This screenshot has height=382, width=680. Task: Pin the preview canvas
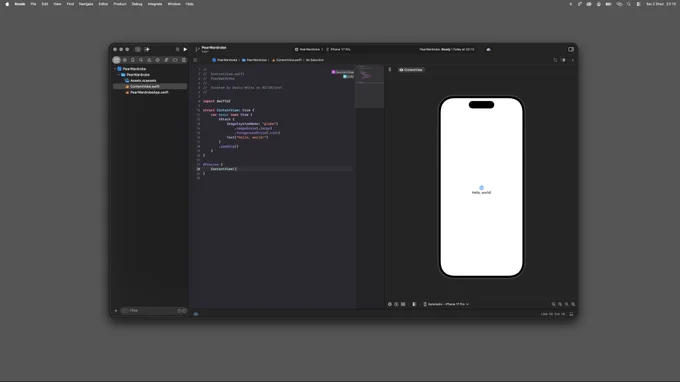[389, 70]
